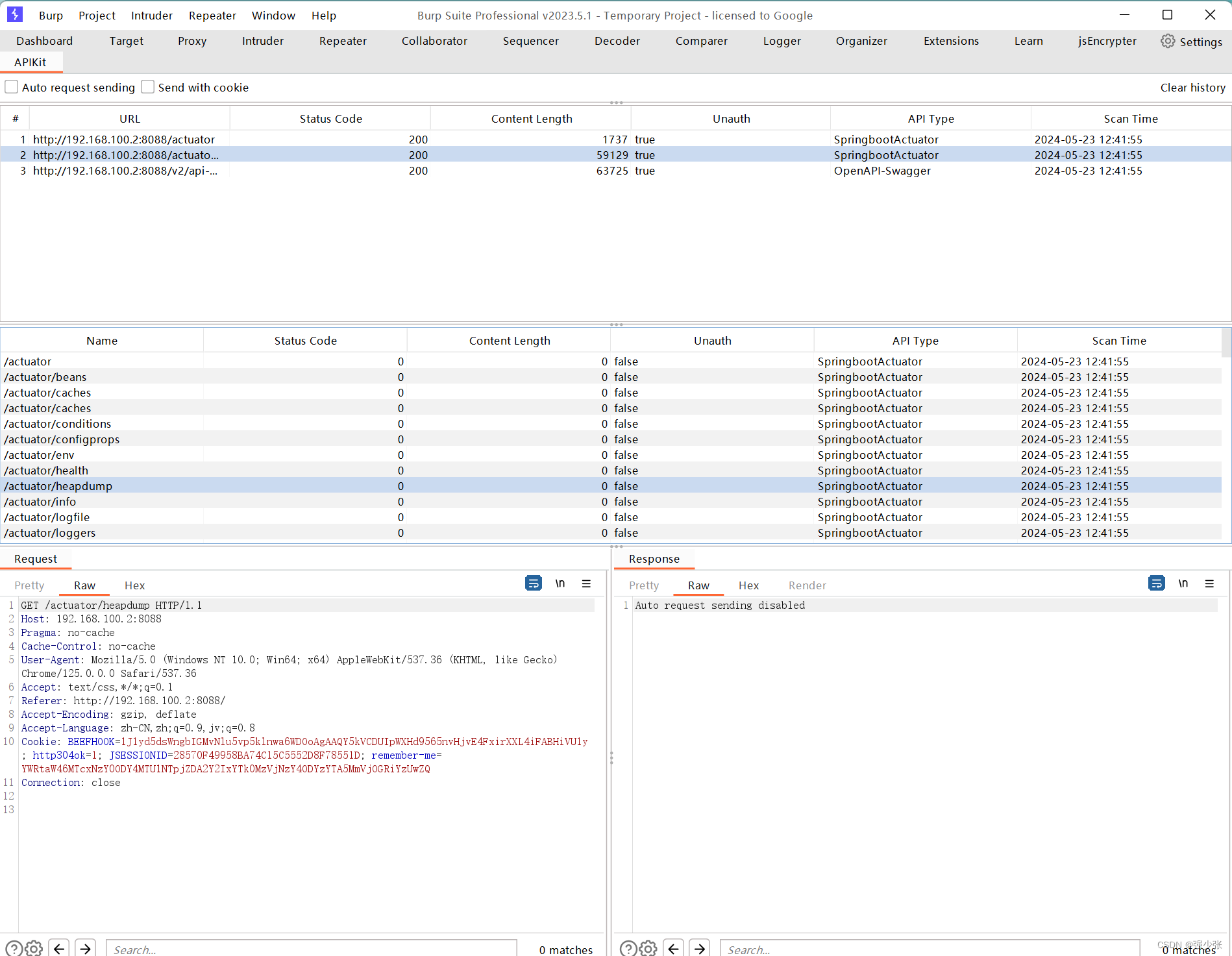Screen dimensions: 1232x956
Task: Switch Response view to Render
Action: (807, 585)
